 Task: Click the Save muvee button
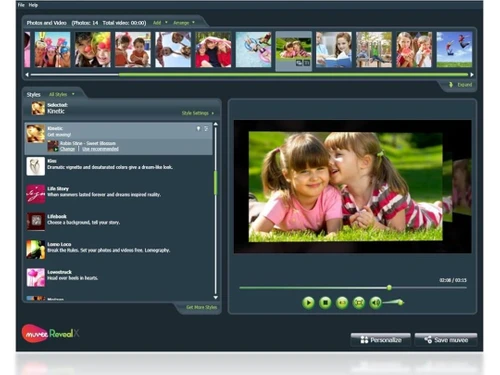446,340
